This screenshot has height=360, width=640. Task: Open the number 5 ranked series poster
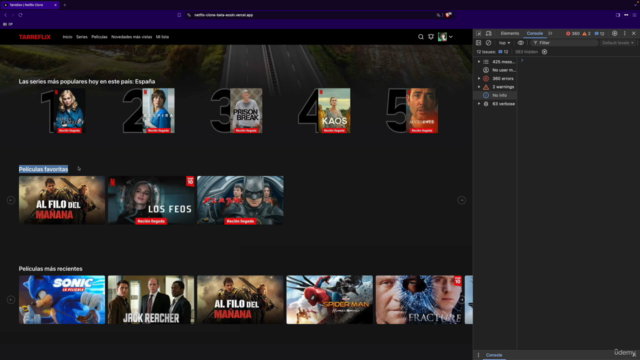(422, 111)
